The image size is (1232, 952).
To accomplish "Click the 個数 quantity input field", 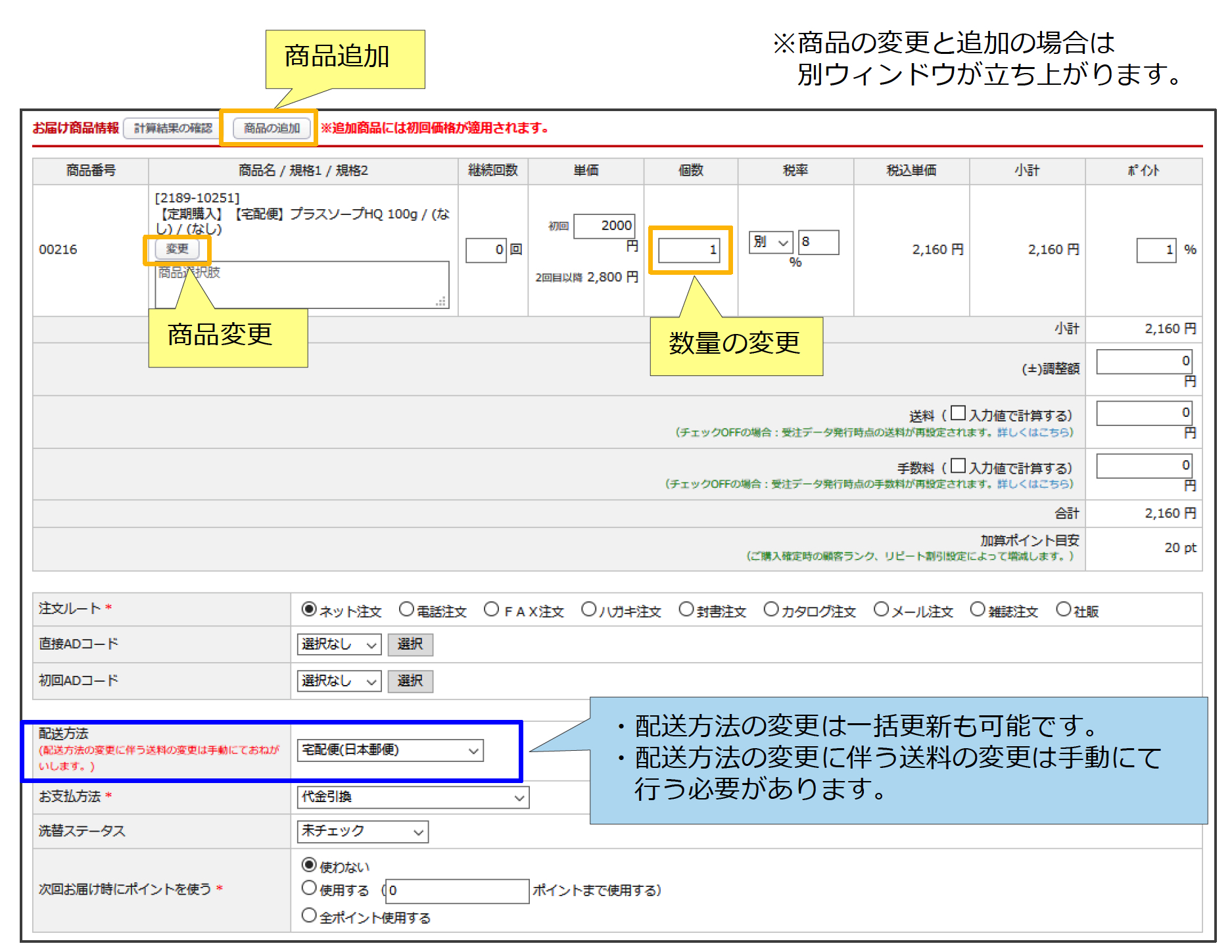I will coord(689,250).
